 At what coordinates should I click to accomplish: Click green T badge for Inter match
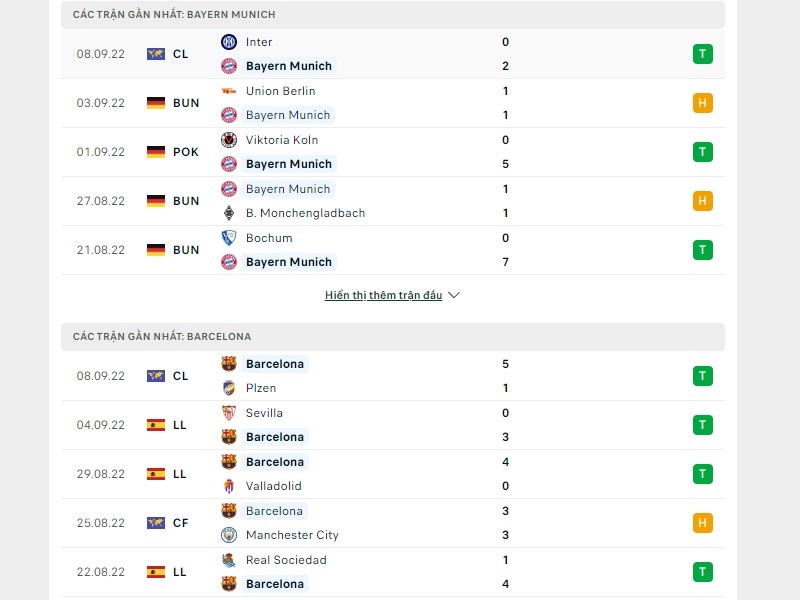coord(702,54)
